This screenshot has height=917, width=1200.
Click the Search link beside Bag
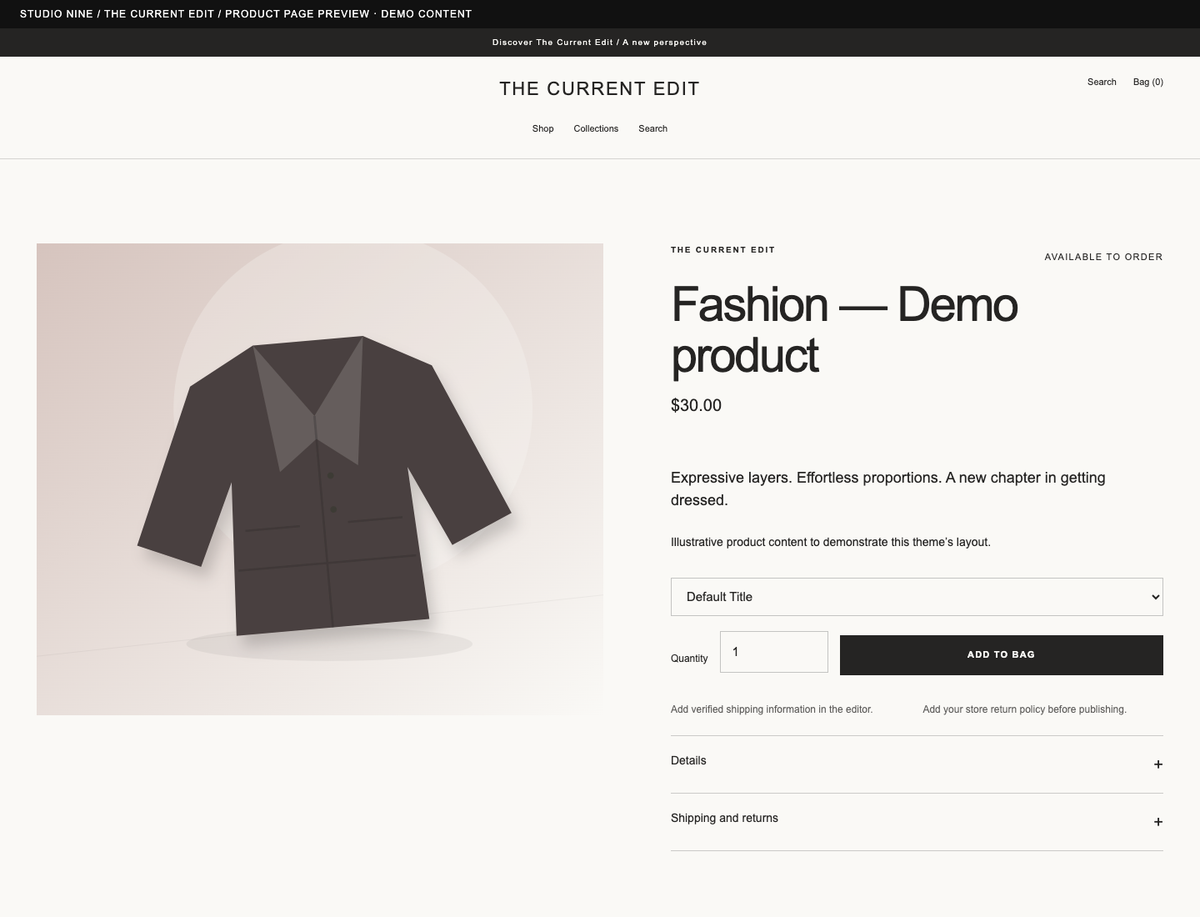point(1102,82)
